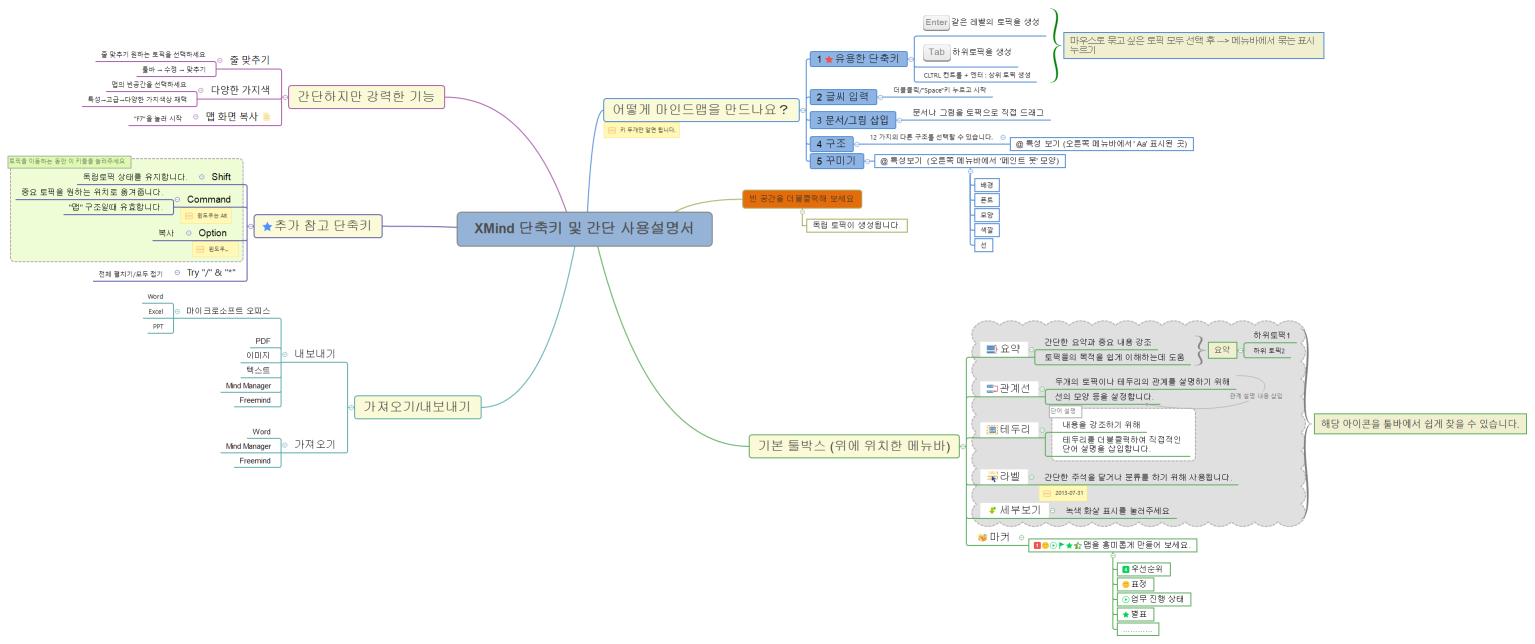Collapse the branch beside 유용한 단축키
The width and height of the screenshot is (1535, 644).
pos(911,59)
